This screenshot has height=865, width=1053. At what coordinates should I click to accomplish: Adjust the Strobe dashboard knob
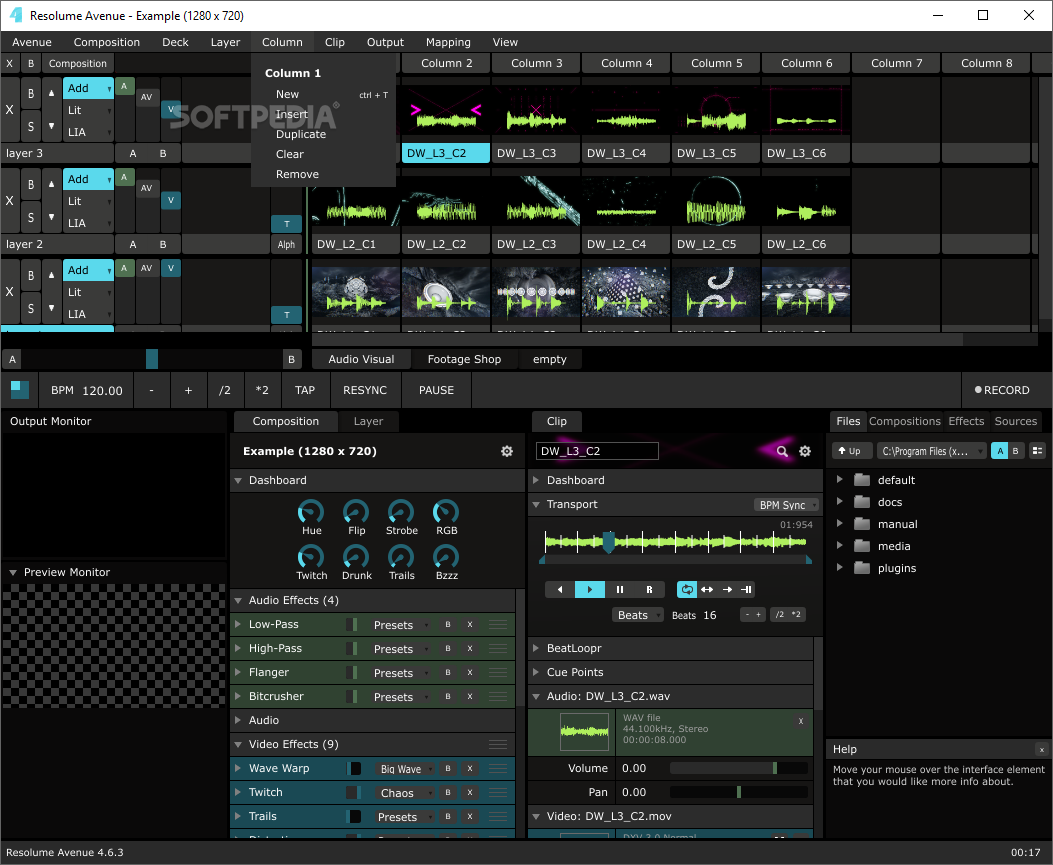coord(401,512)
